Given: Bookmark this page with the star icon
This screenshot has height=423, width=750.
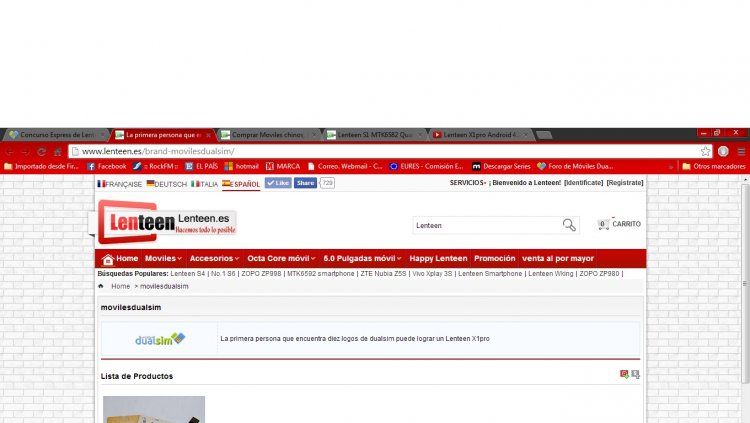Looking at the screenshot, I should point(706,151).
